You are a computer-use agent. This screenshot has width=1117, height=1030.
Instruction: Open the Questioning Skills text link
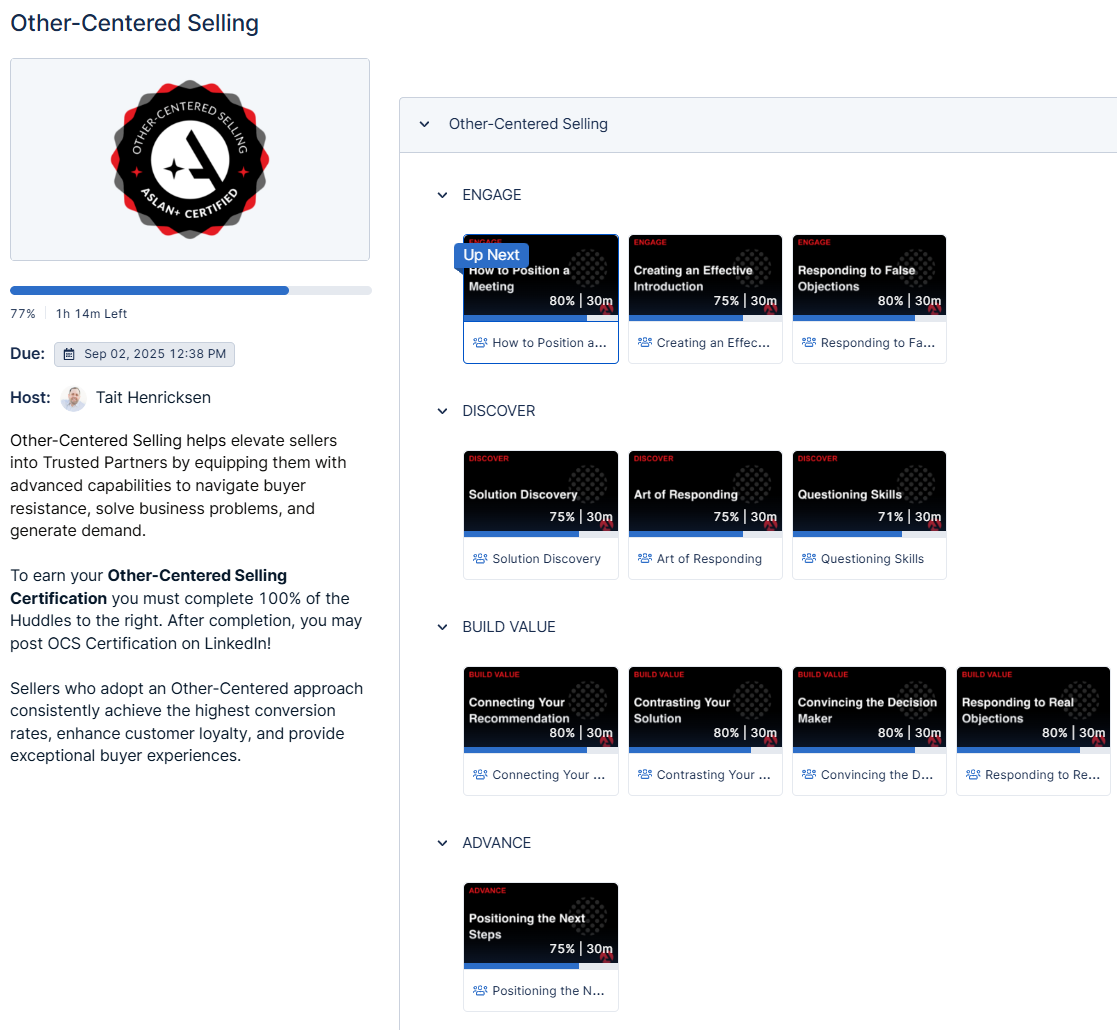[x=872, y=558]
